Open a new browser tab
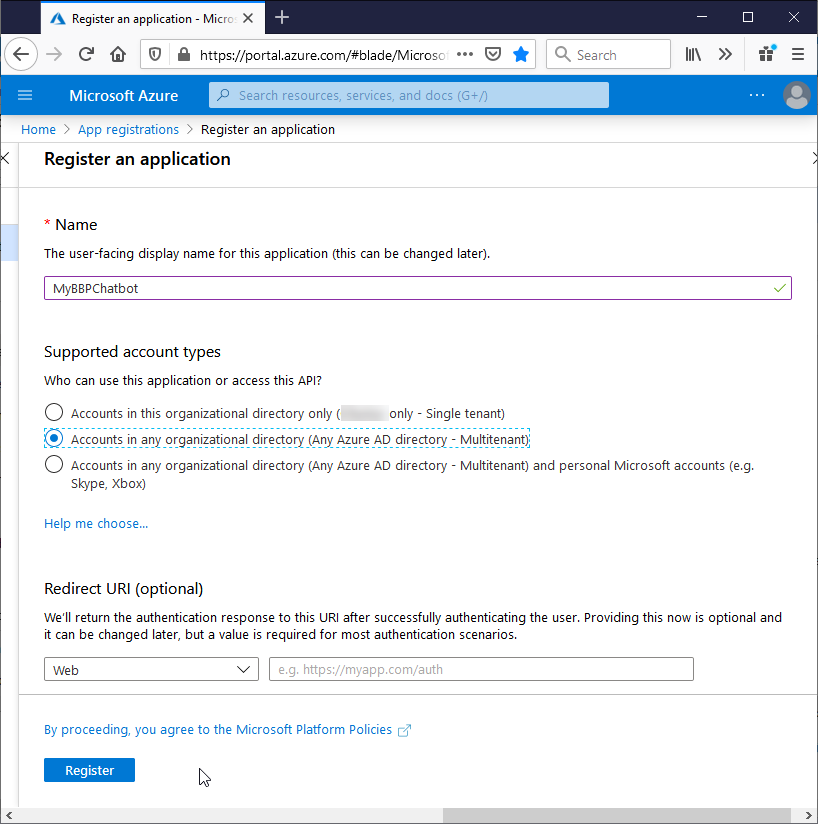818x824 pixels. click(x=282, y=18)
